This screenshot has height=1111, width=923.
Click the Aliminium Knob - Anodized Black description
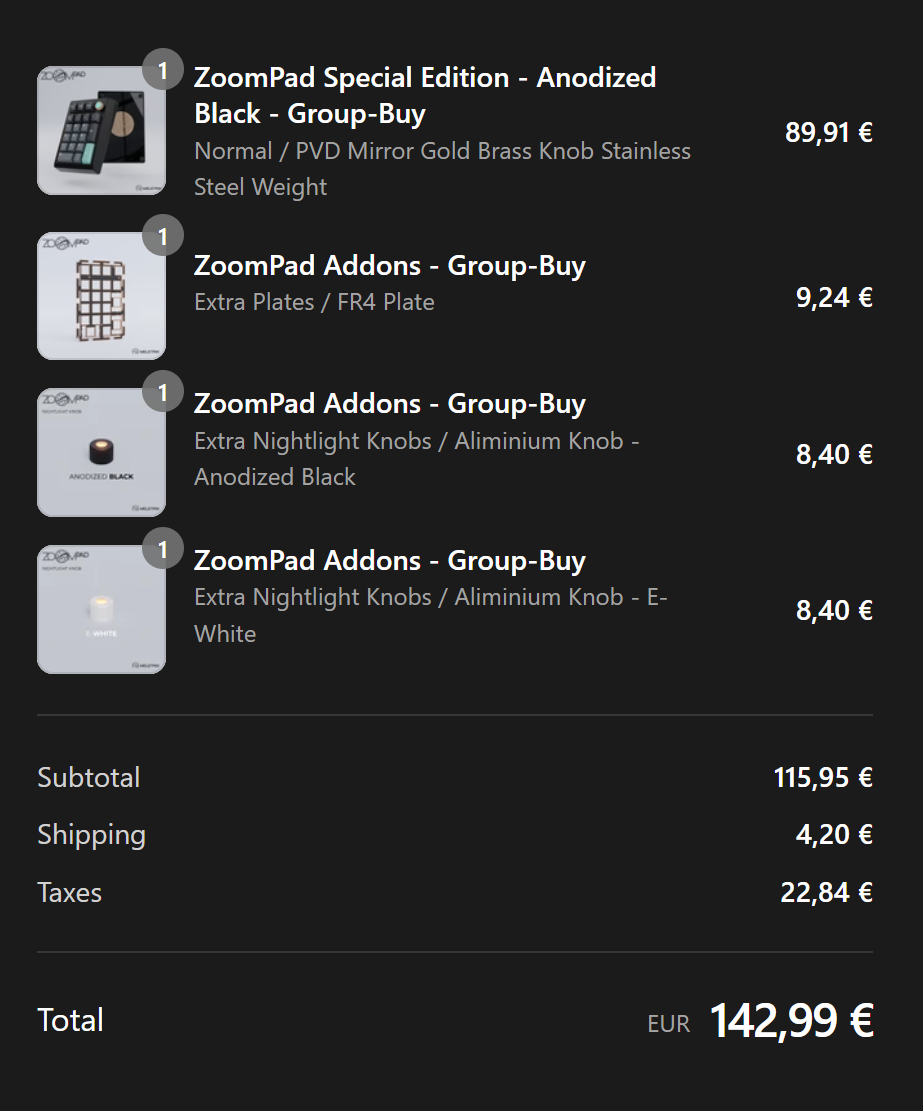point(416,459)
